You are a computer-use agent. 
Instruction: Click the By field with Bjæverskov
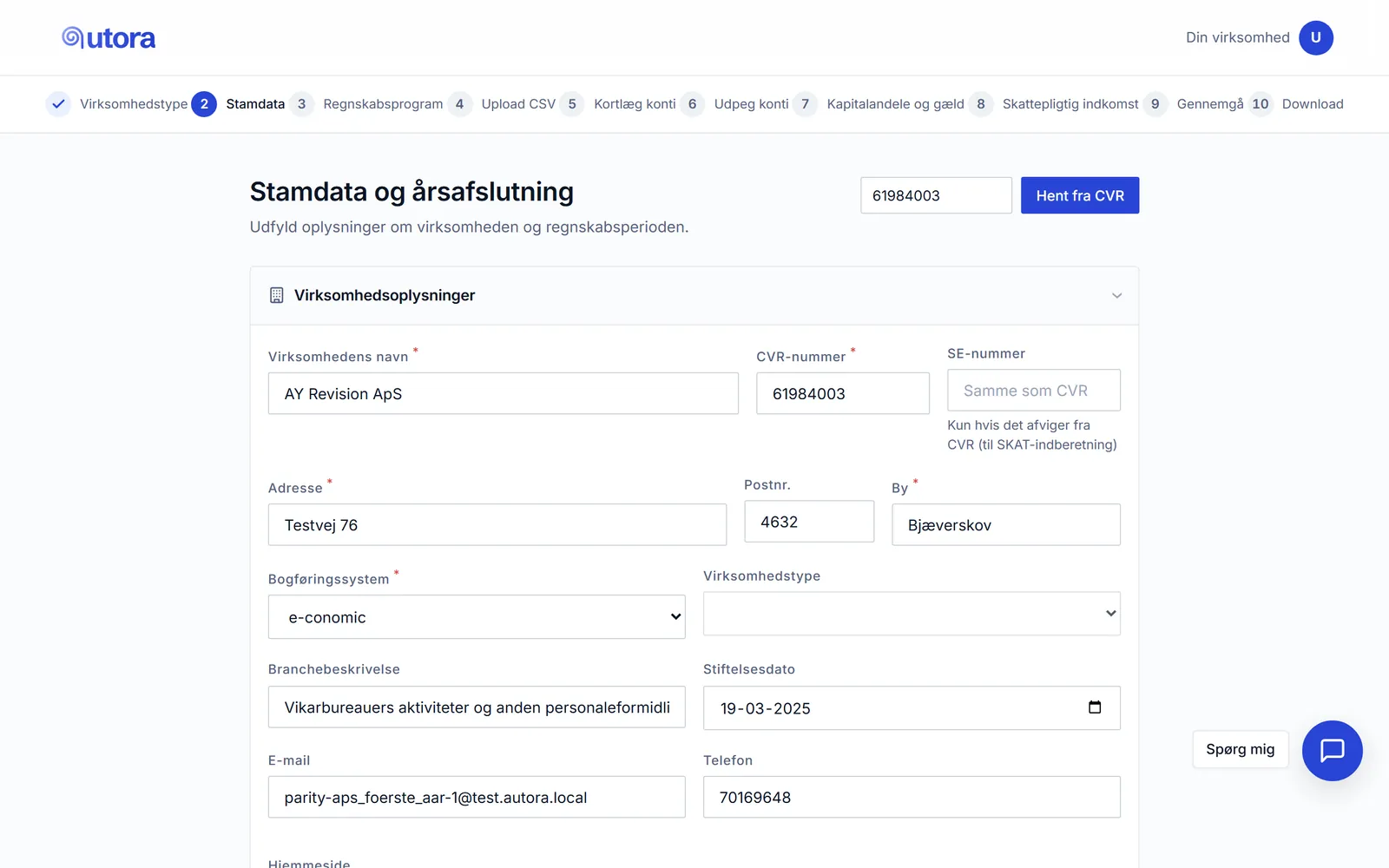tap(1006, 524)
